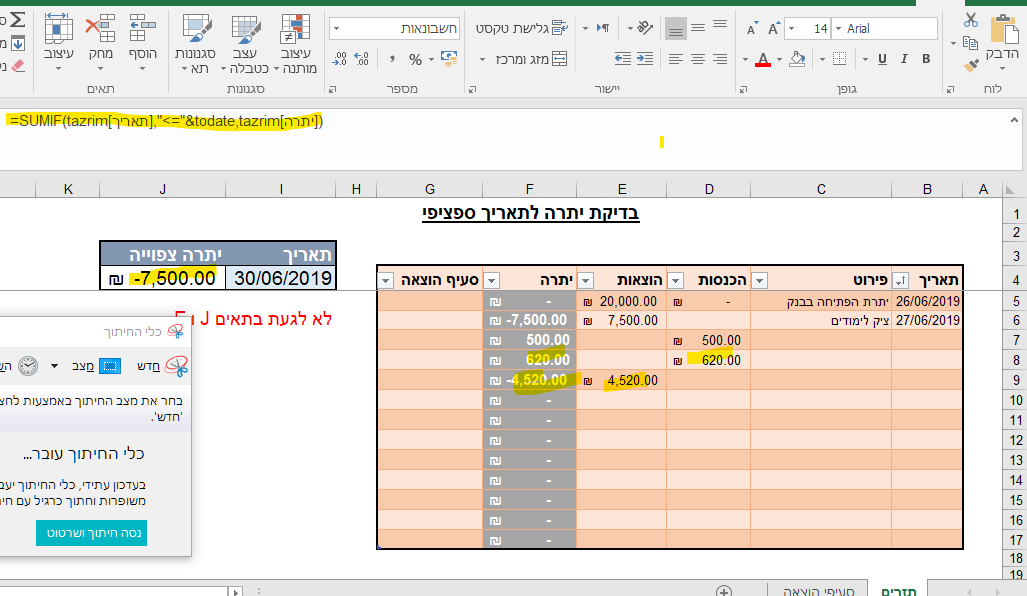Viewport: 1027px width, 596px height.
Task: Click the נסה חיתוך ושרטוט teal button
Action: tap(90, 533)
